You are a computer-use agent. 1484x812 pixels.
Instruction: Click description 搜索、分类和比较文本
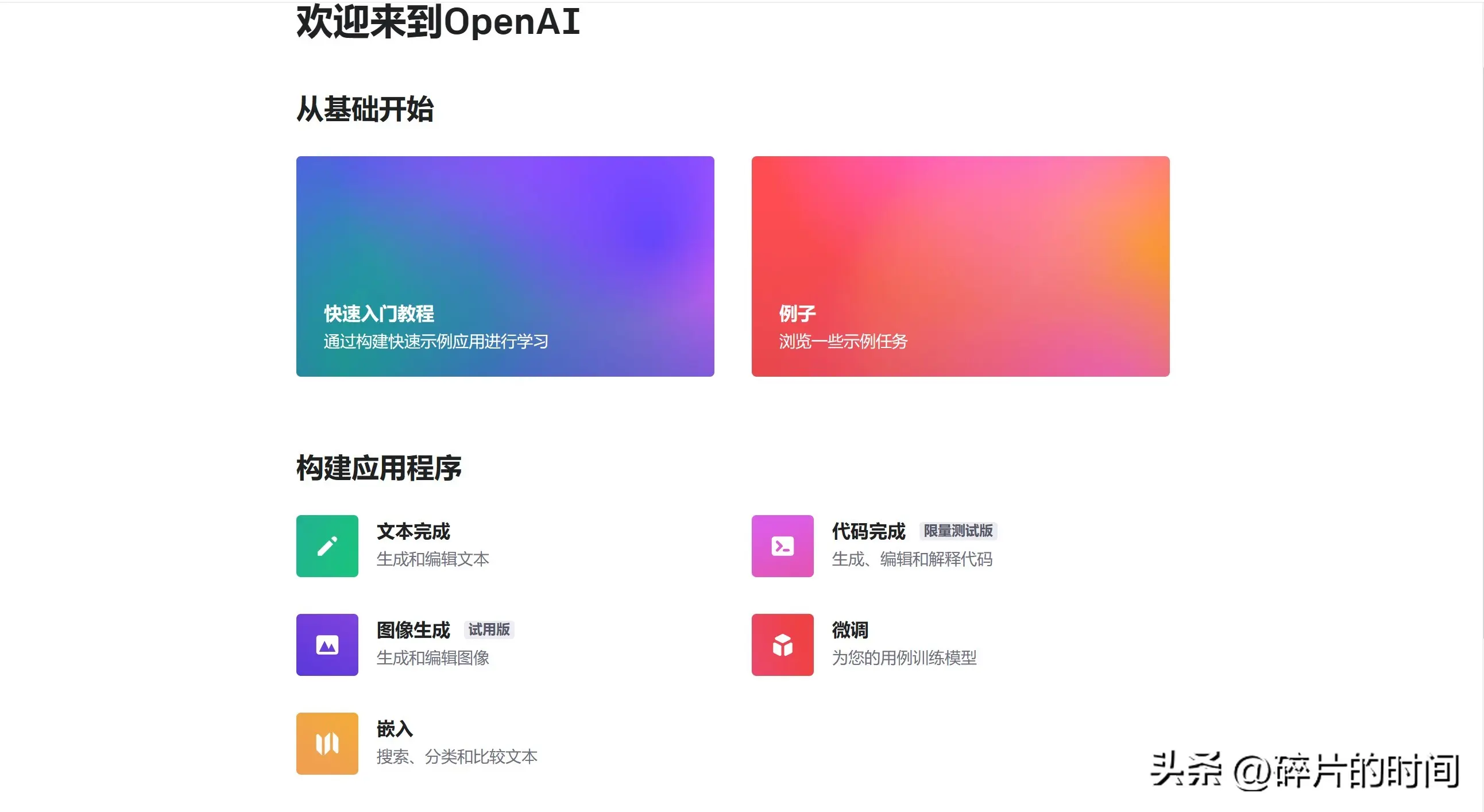(x=457, y=756)
